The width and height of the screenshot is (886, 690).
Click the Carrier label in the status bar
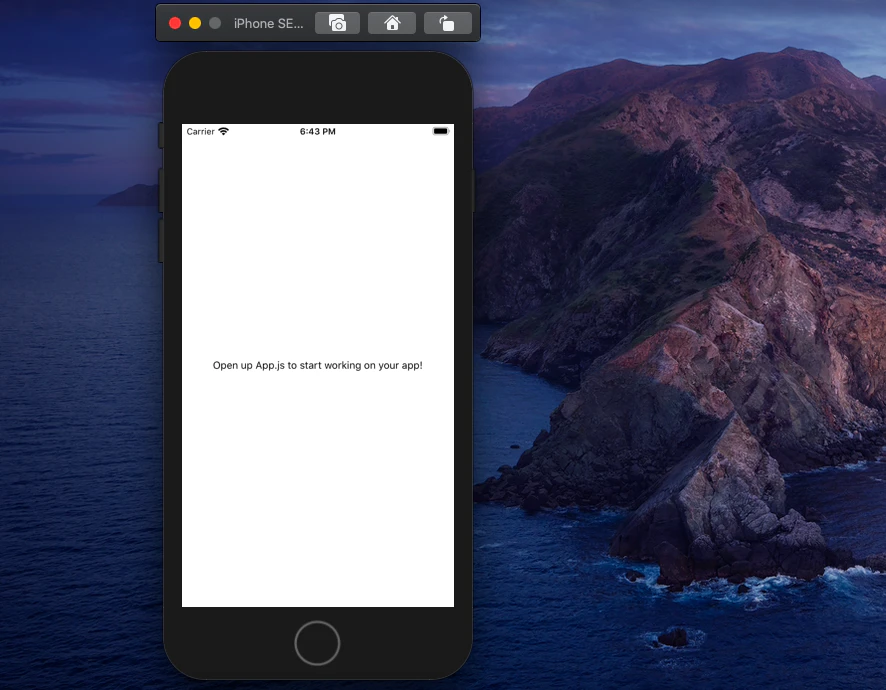tap(201, 132)
